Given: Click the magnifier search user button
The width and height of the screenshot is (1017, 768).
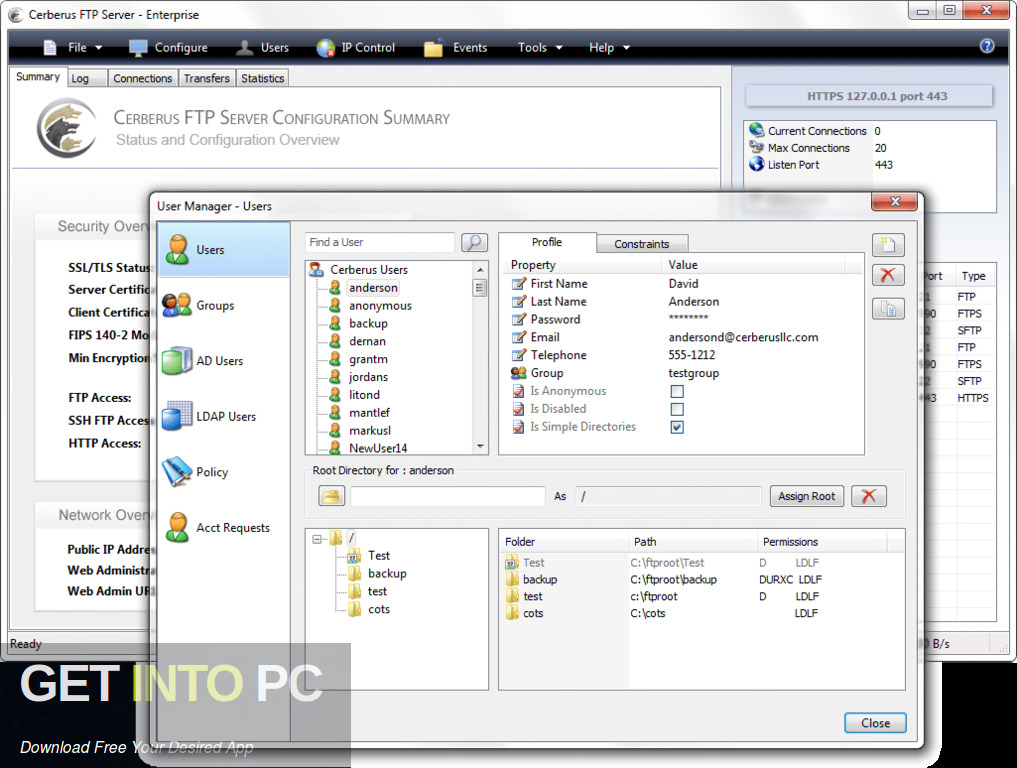Looking at the screenshot, I should pyautogui.click(x=474, y=242).
